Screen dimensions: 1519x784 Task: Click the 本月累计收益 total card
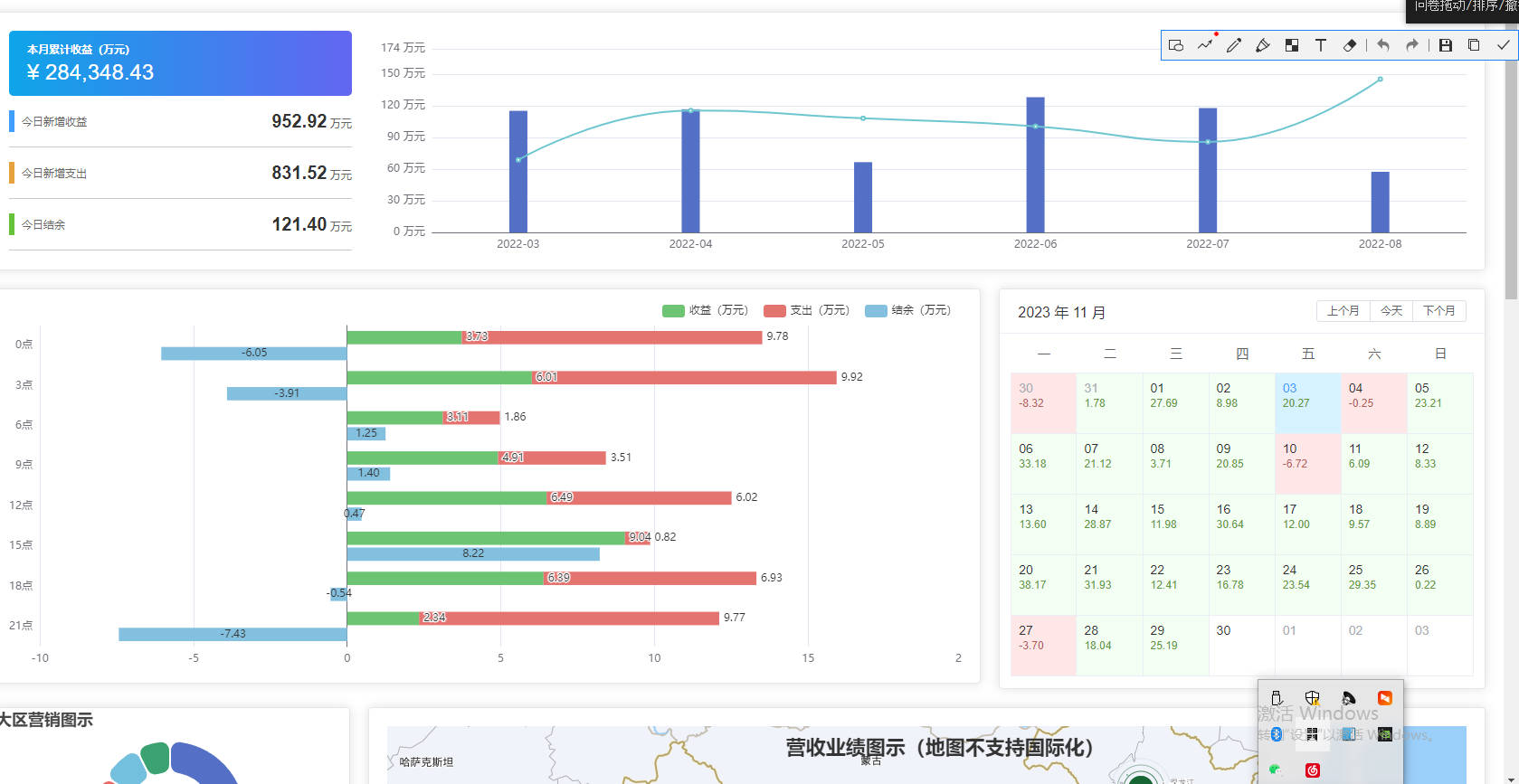point(180,63)
